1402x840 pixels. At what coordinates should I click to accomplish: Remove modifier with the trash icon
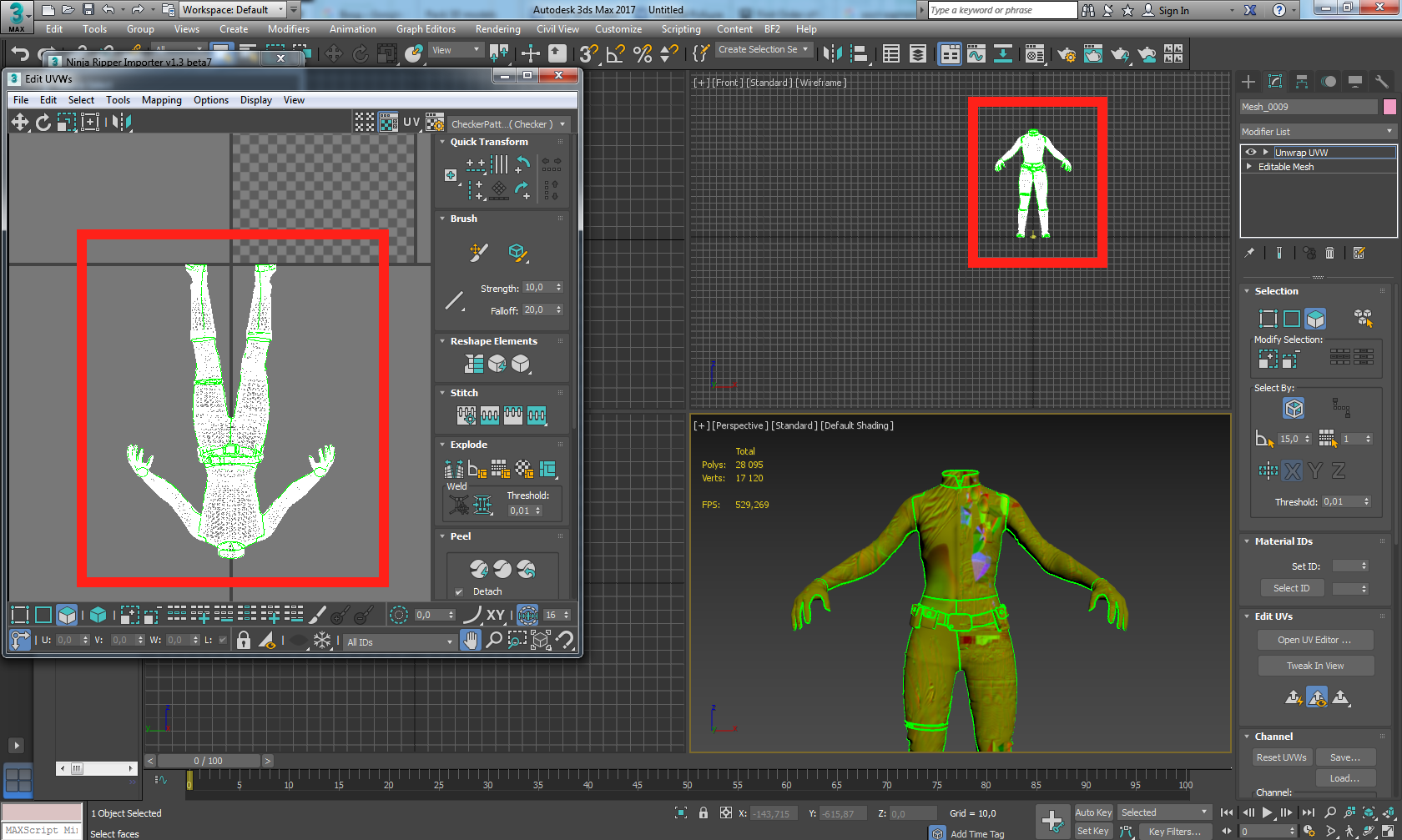1330,253
